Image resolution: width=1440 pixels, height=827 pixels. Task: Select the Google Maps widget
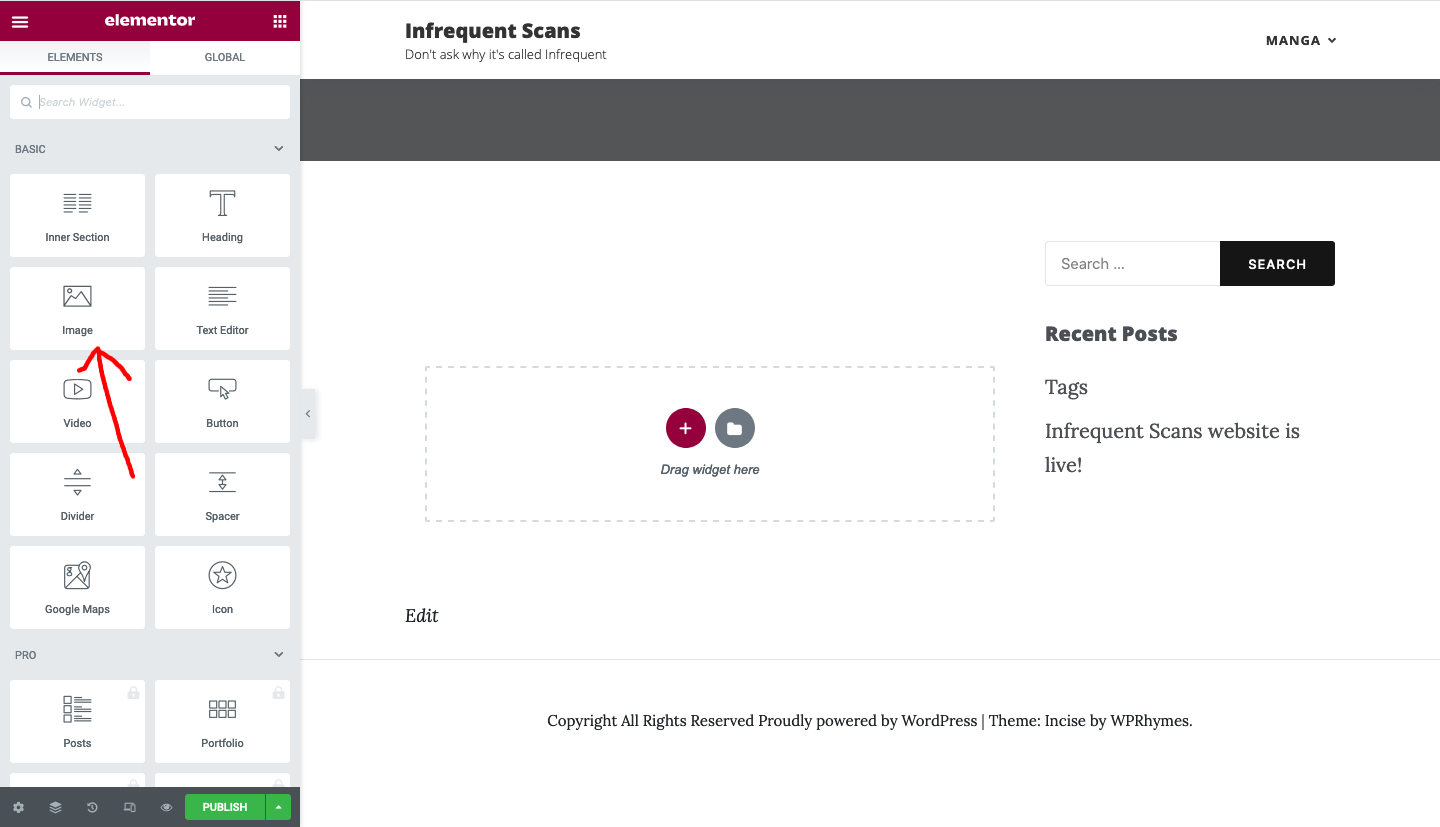point(77,587)
